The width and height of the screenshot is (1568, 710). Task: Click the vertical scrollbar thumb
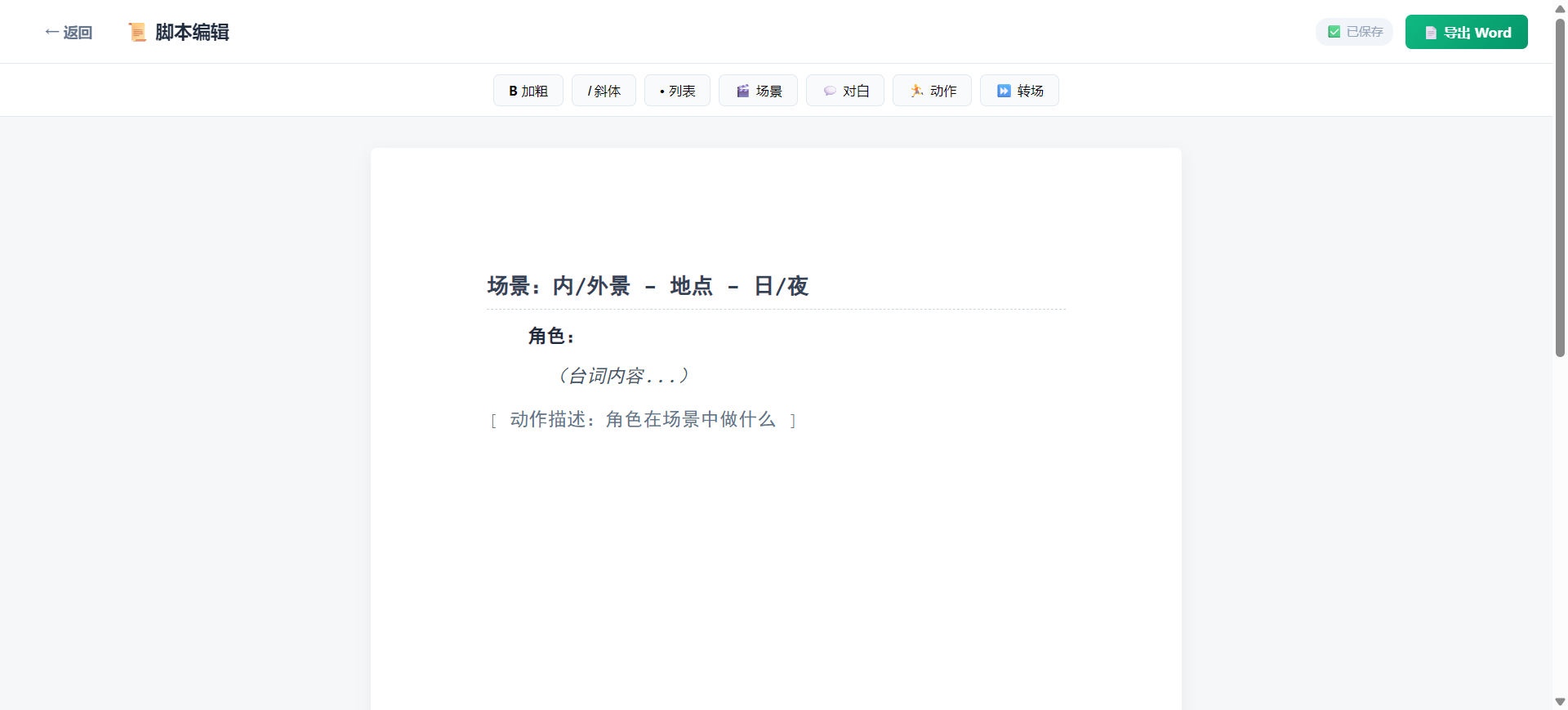1560,186
